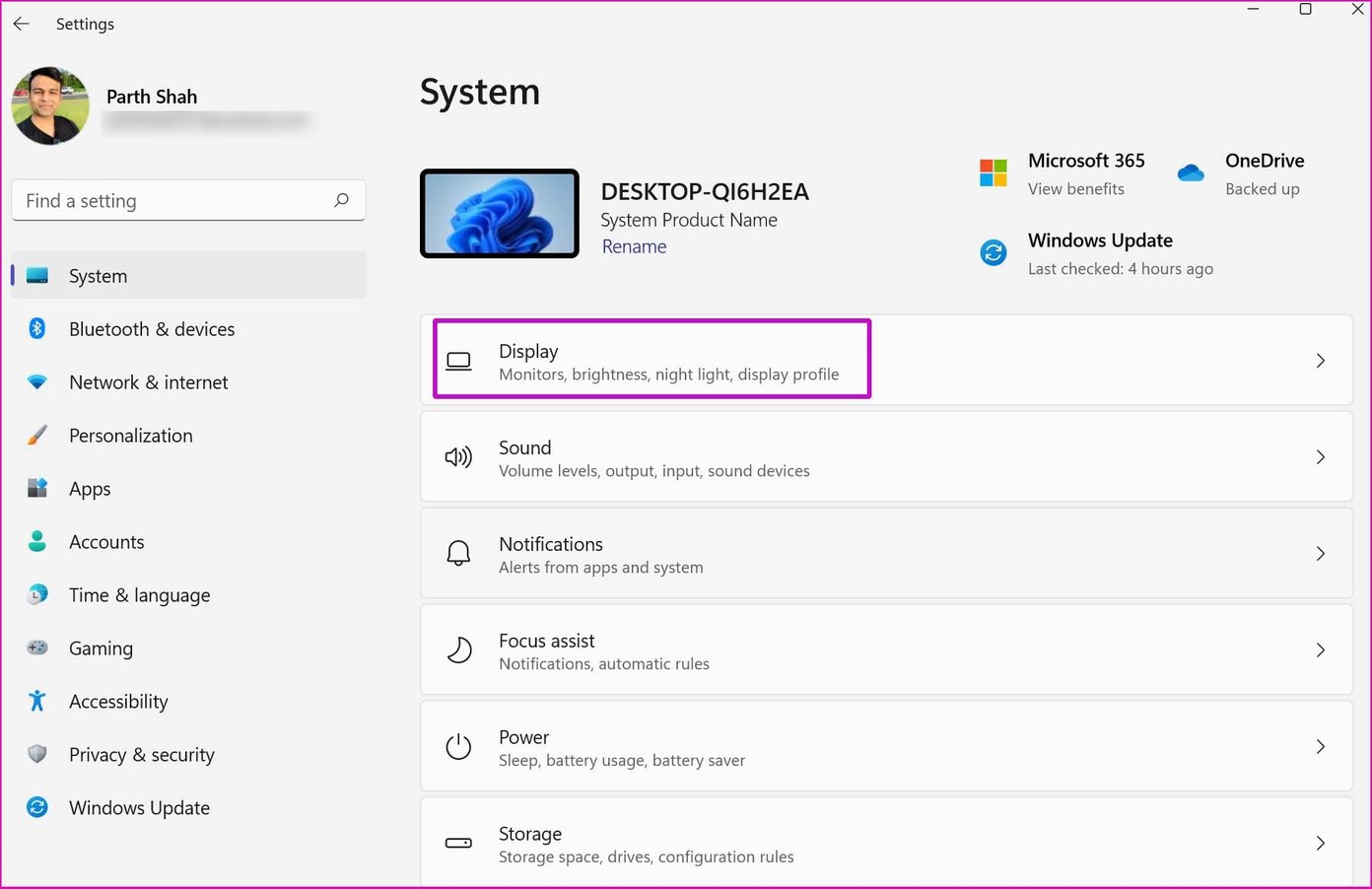Image resolution: width=1372 pixels, height=889 pixels.
Task: Select Accessibility label in sidebar
Action: click(118, 702)
